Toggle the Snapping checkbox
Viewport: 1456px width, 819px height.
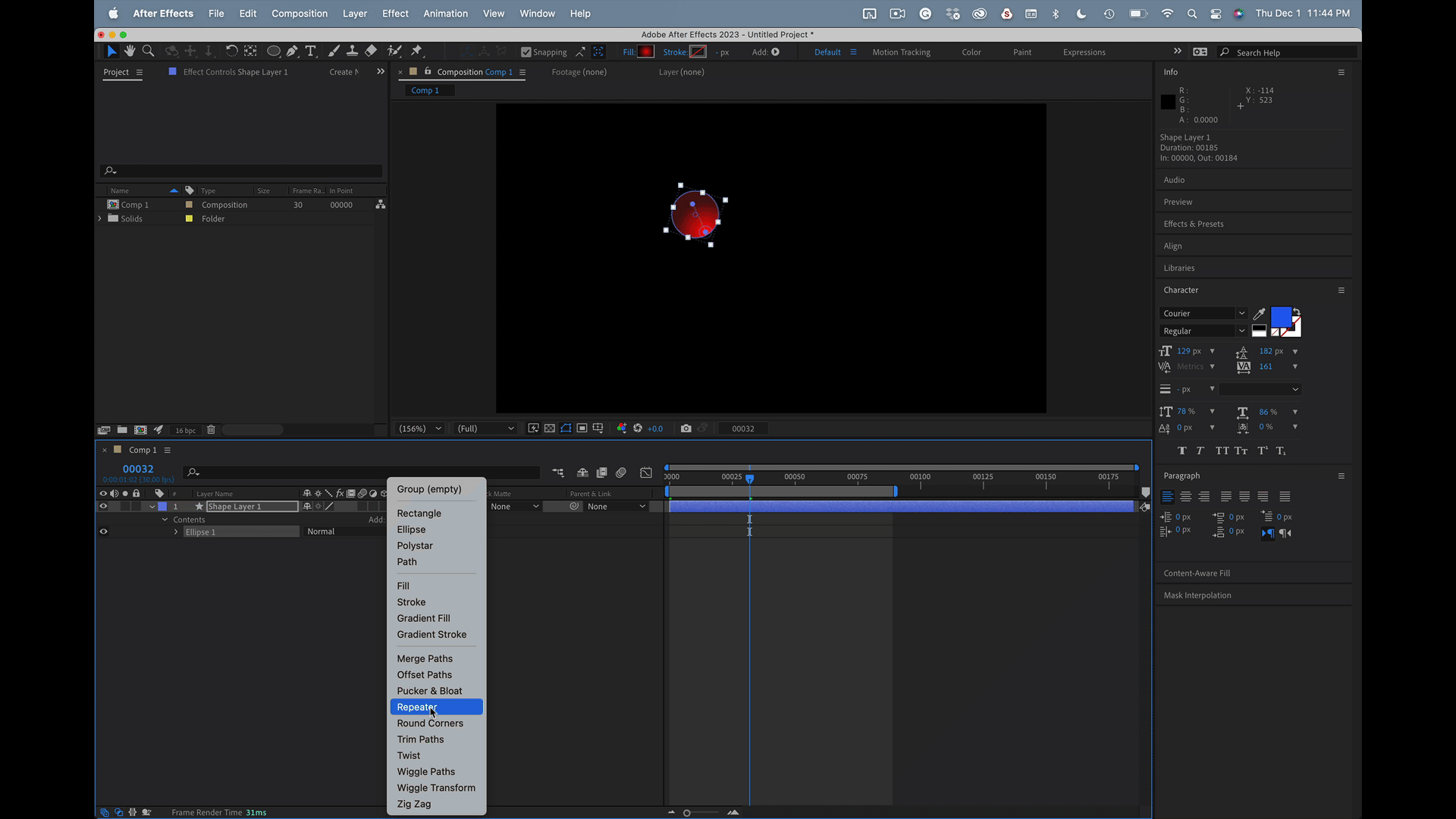click(526, 52)
